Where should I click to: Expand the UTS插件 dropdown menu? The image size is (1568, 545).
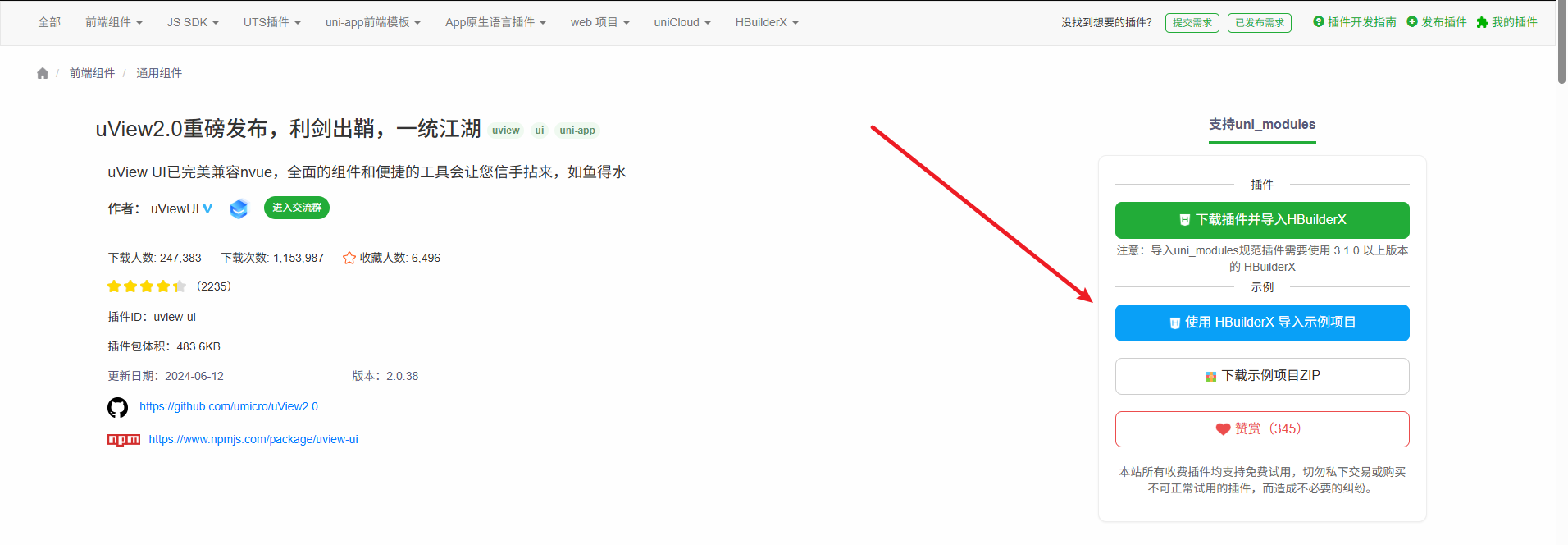point(272,22)
